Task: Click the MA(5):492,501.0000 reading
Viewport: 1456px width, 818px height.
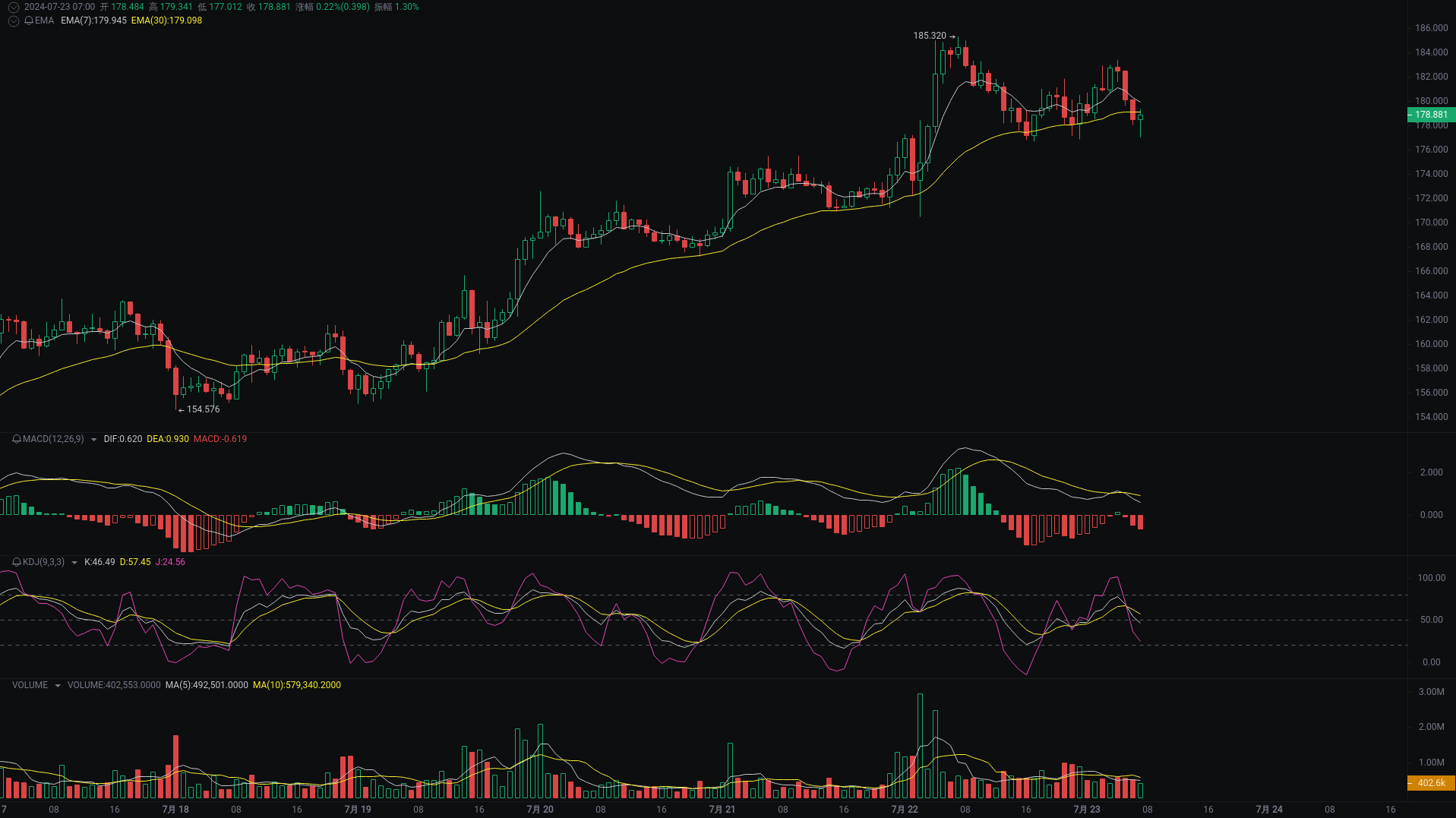Action: 207,685
